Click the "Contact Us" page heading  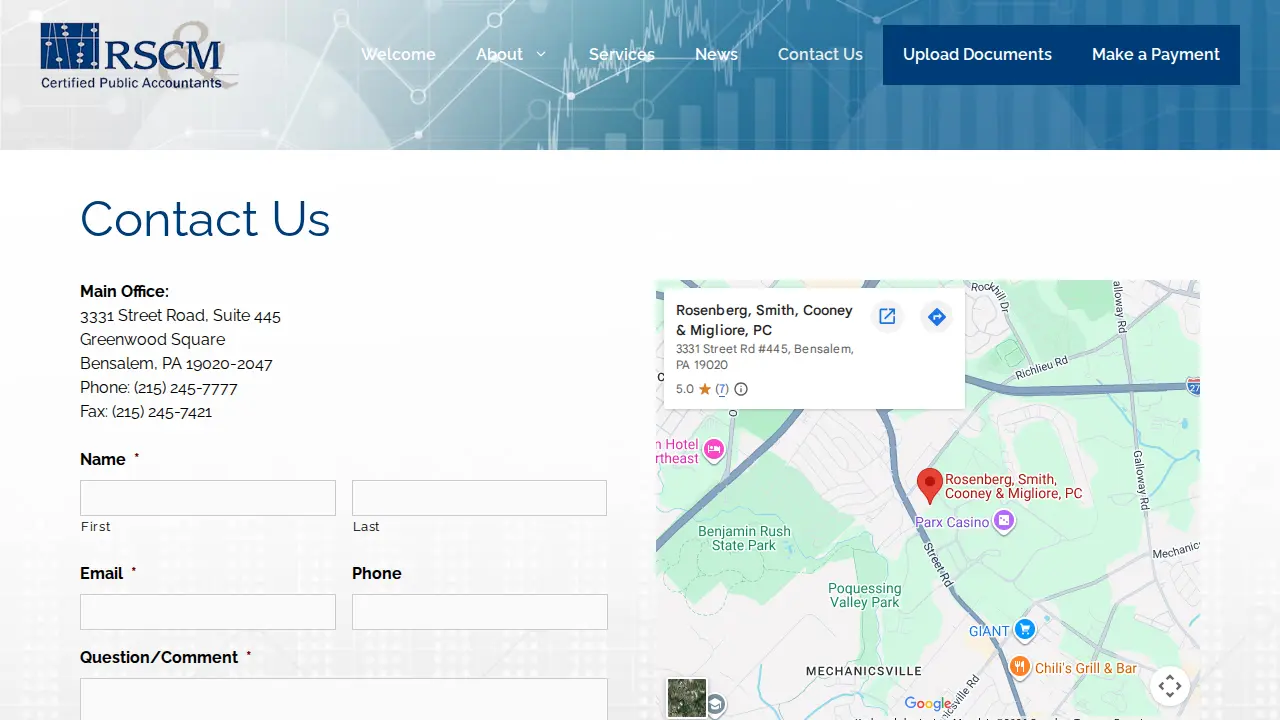(x=205, y=219)
